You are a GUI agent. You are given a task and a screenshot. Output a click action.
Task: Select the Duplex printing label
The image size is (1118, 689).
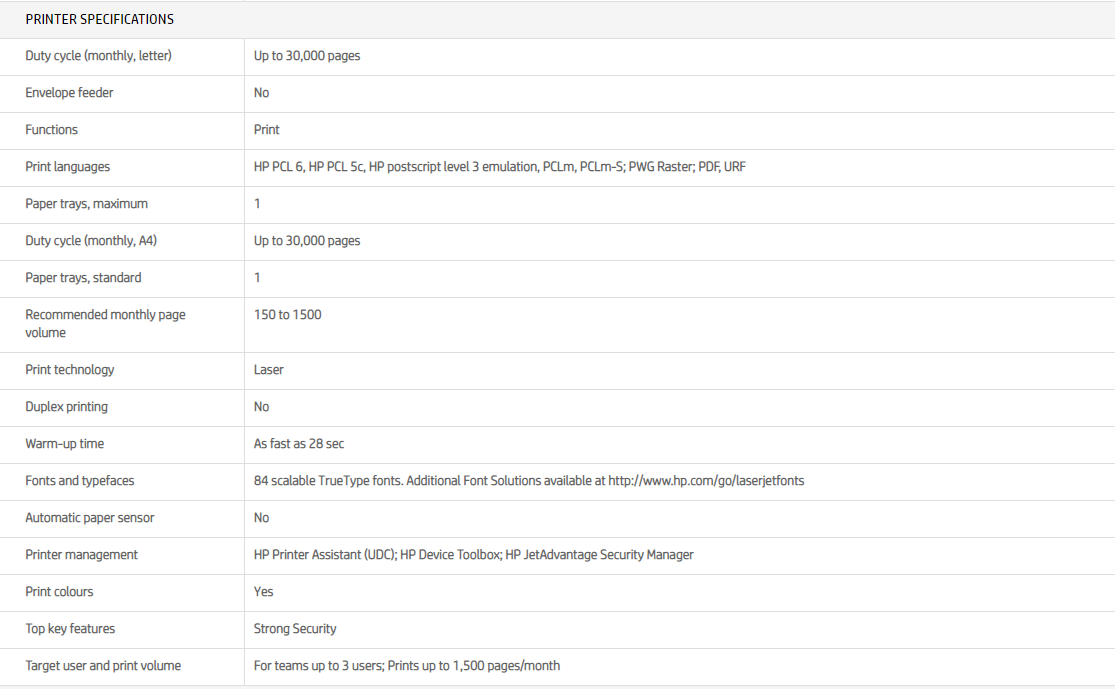point(66,407)
